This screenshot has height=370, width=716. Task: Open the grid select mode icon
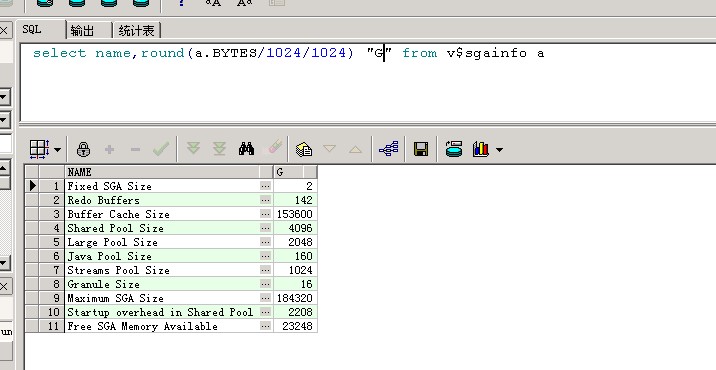(39, 149)
